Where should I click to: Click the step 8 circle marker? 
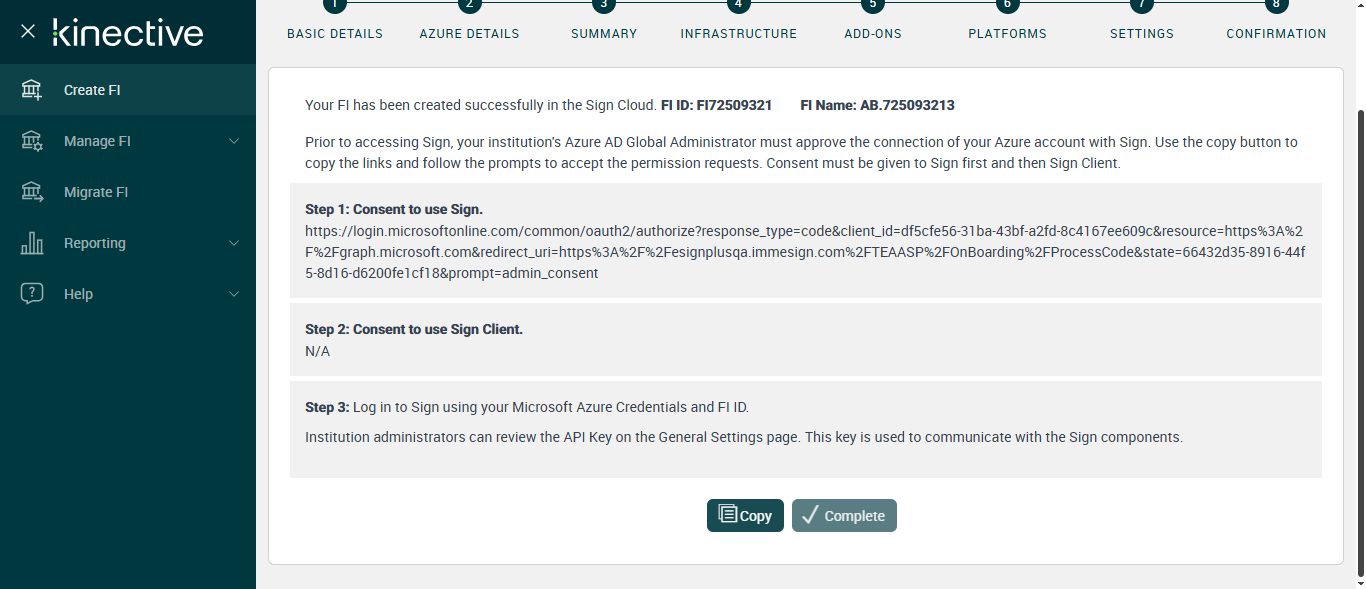point(1276,4)
